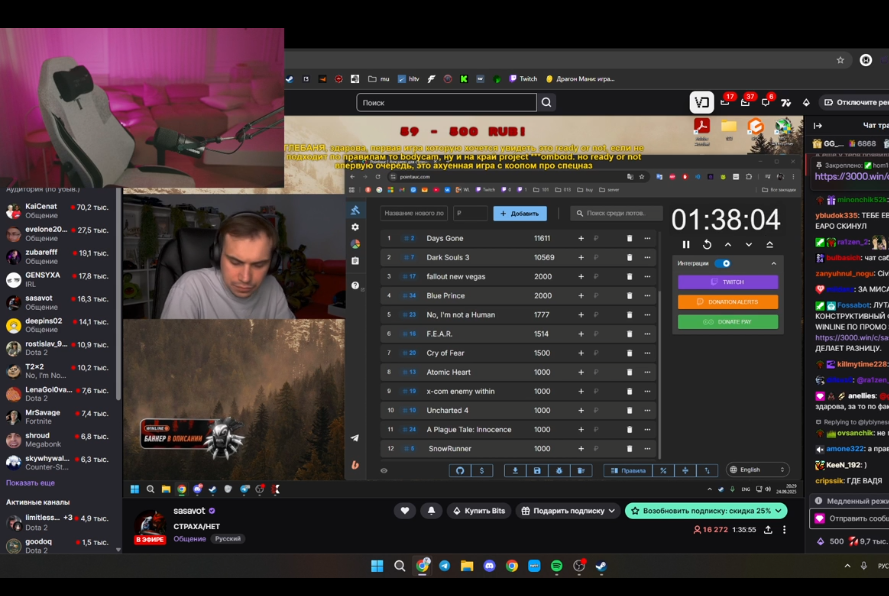
Task: Open the clipboard history icon in PointAuc sidebar
Action: 355,261
